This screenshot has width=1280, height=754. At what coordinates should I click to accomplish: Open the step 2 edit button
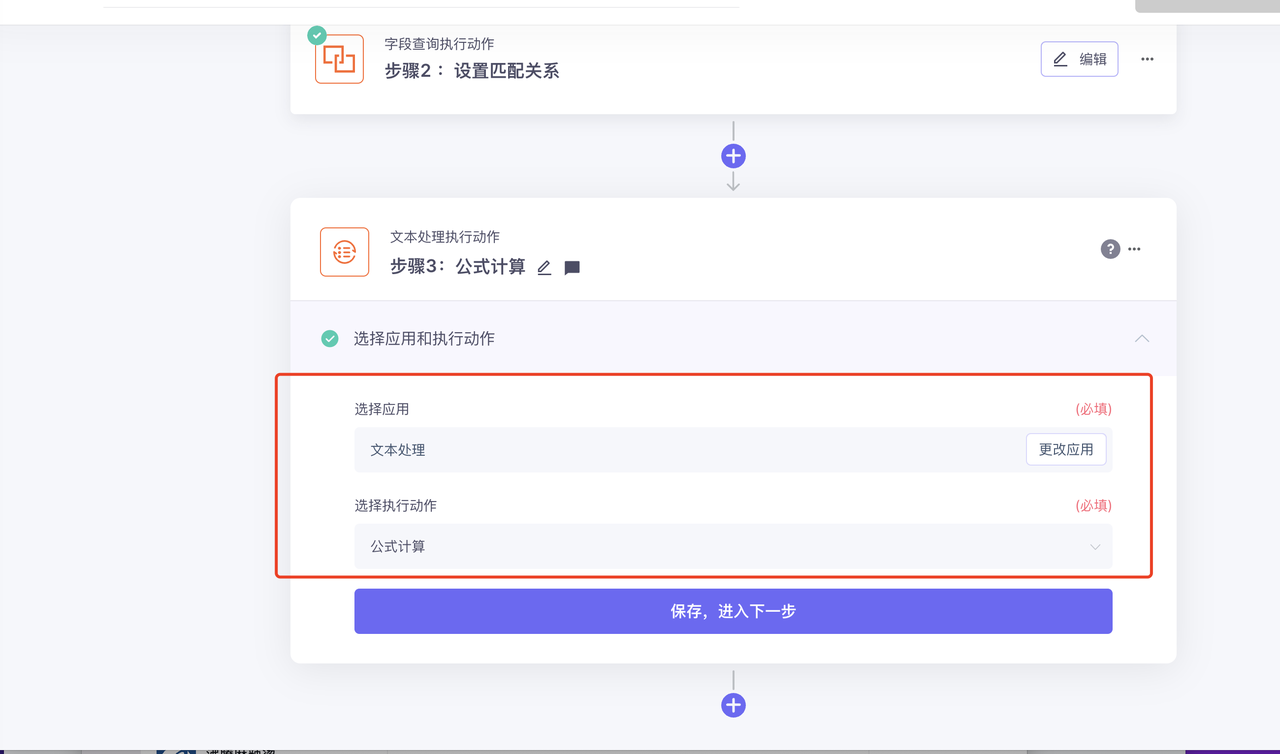1079,59
